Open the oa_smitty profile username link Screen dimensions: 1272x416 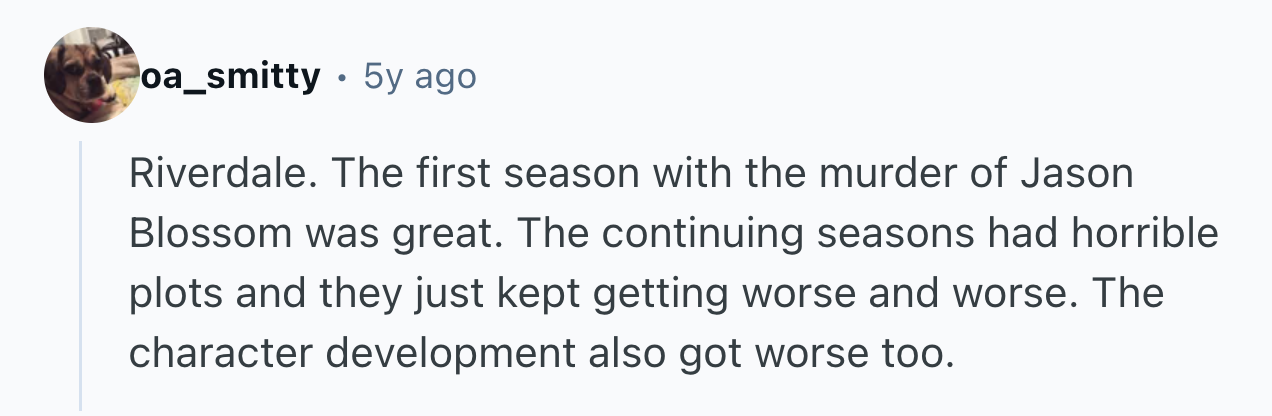(230, 75)
